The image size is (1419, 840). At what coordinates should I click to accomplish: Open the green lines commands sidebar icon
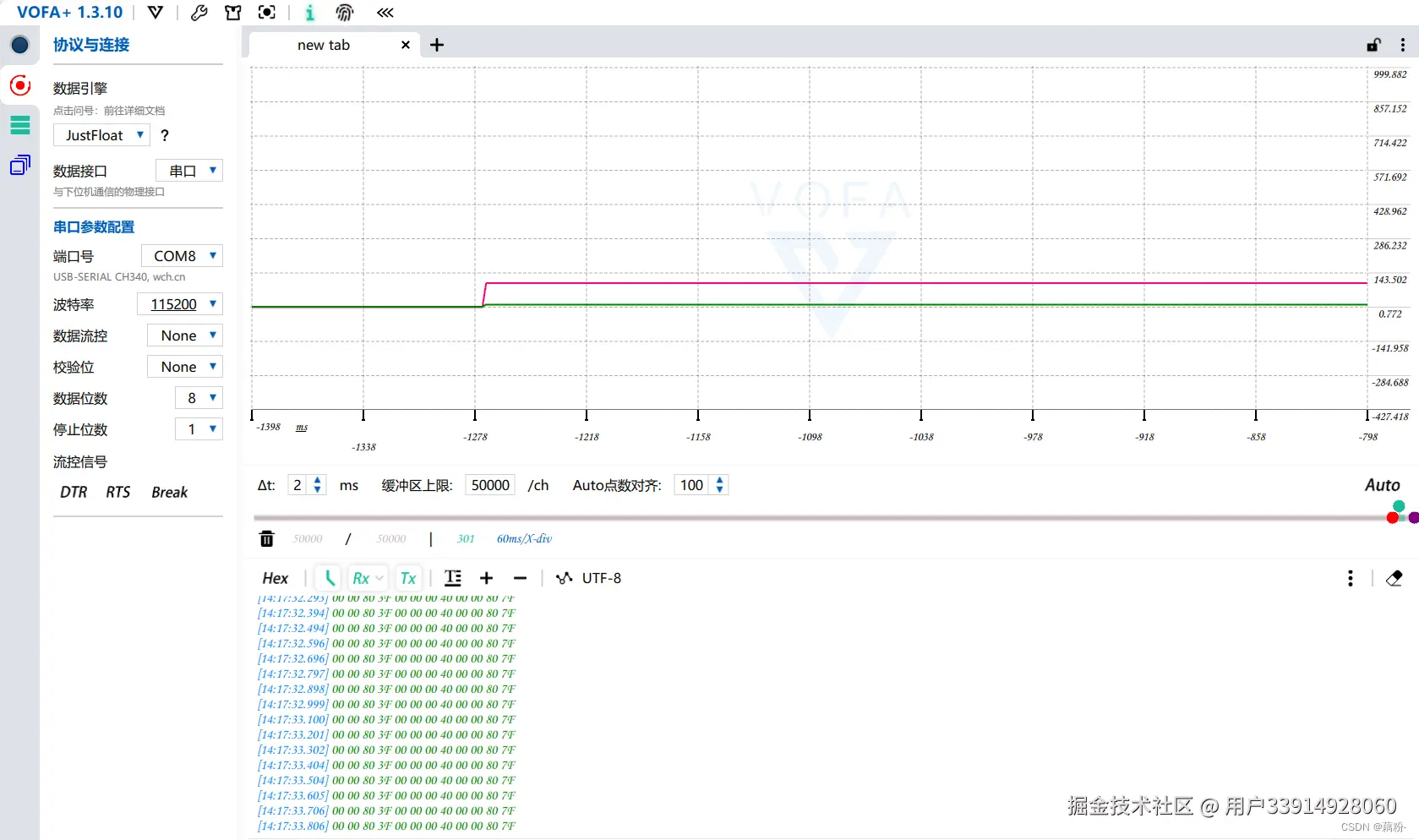(20, 125)
